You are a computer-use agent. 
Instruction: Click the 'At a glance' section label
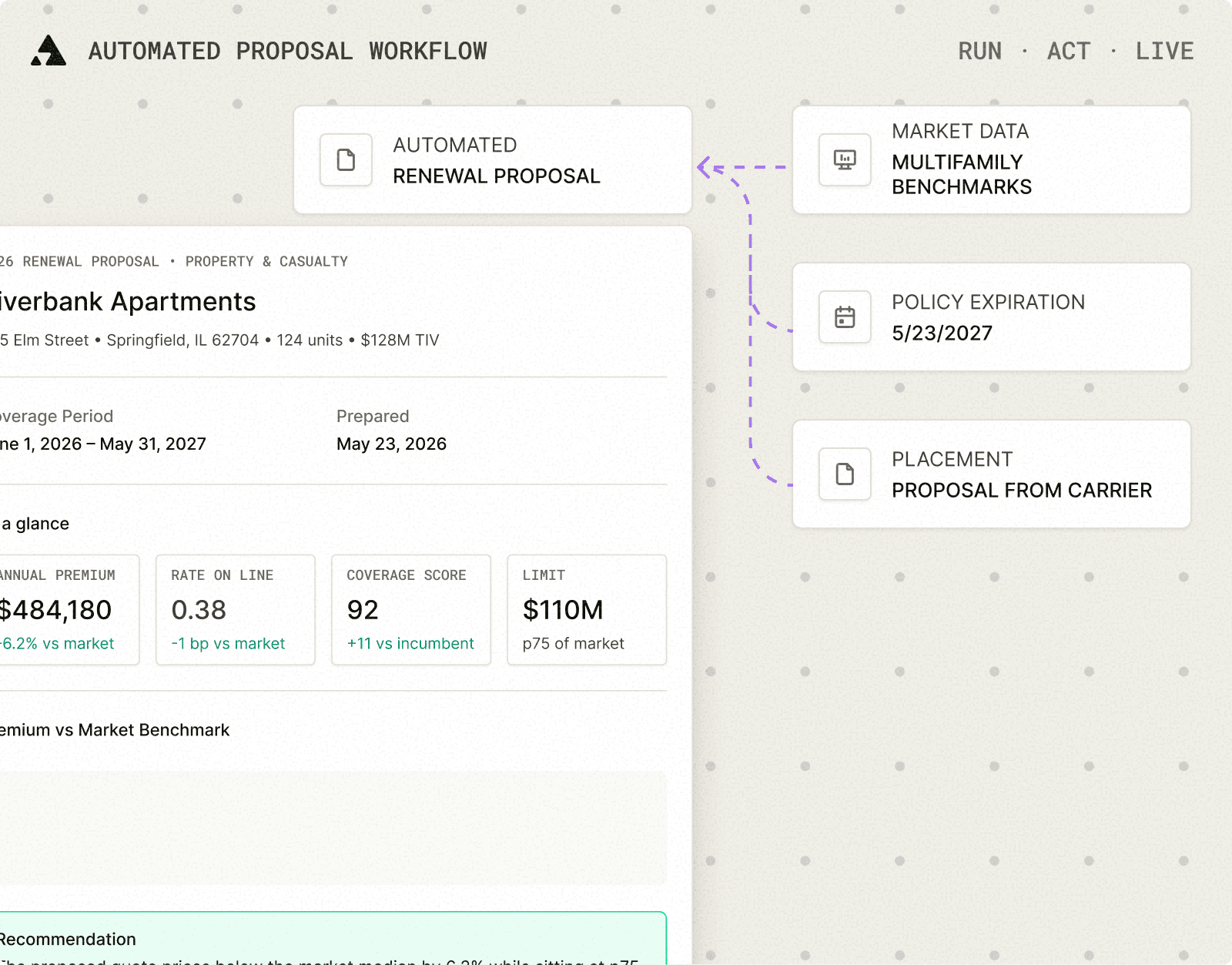[35, 524]
